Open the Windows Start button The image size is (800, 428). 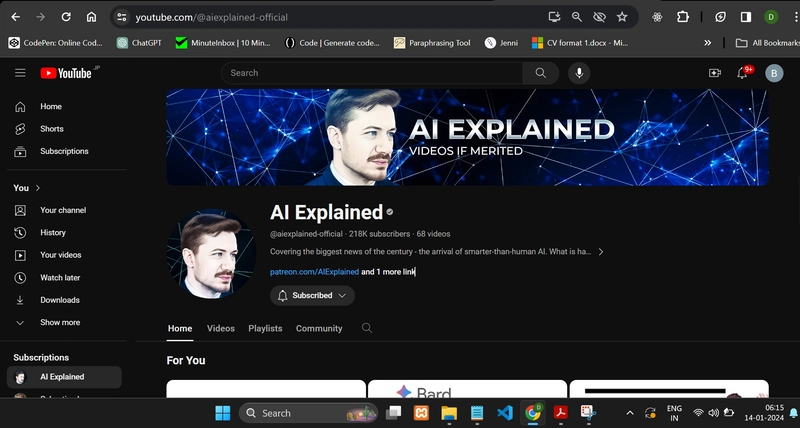[x=223, y=413]
